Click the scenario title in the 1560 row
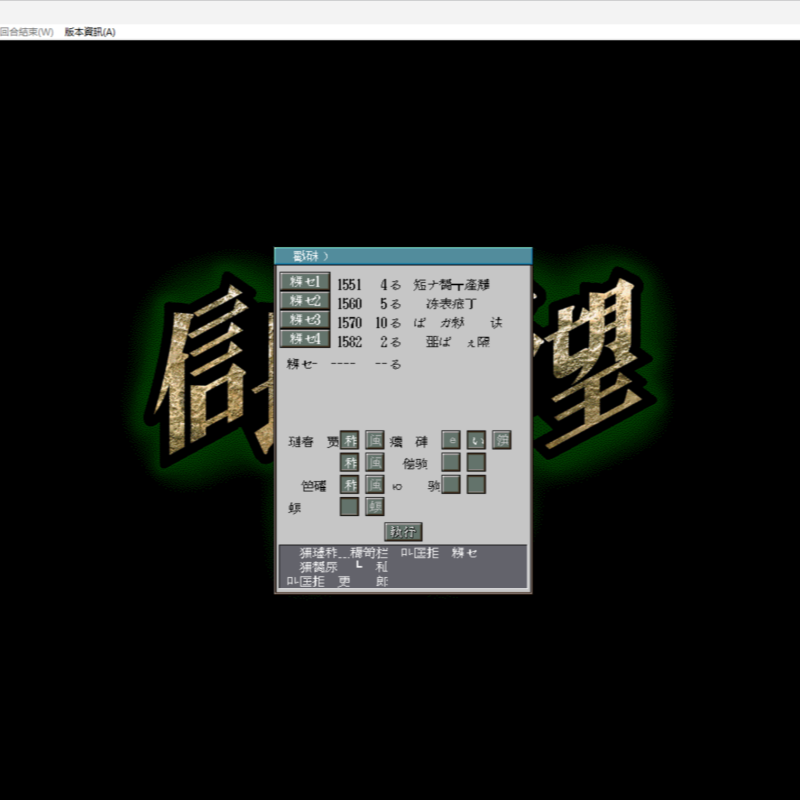This screenshot has width=800, height=800. tap(452, 304)
